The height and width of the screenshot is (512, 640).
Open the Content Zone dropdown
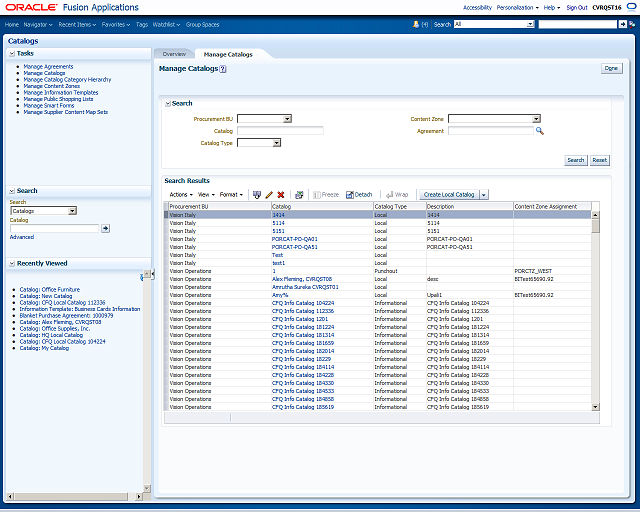(536, 119)
